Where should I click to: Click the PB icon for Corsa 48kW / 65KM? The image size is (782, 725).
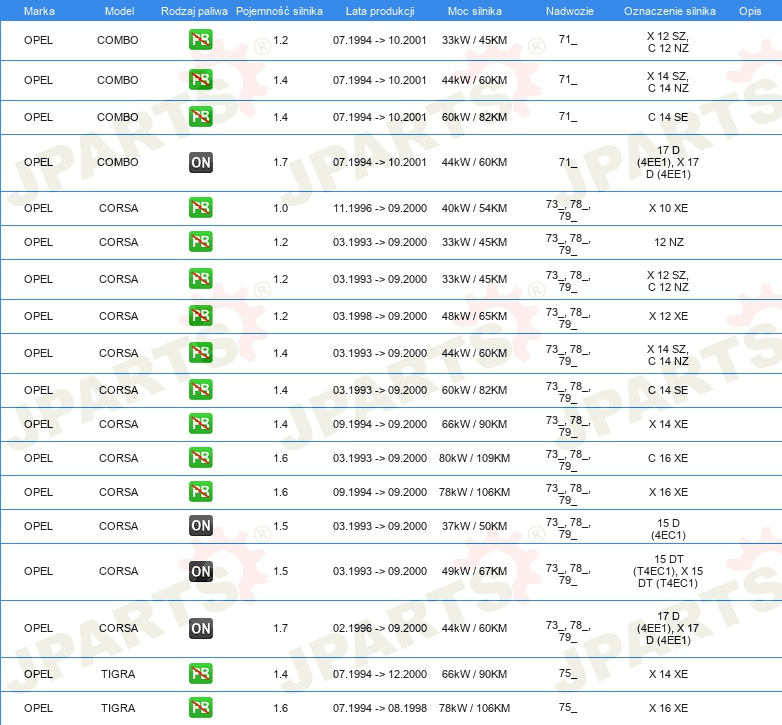tap(200, 316)
